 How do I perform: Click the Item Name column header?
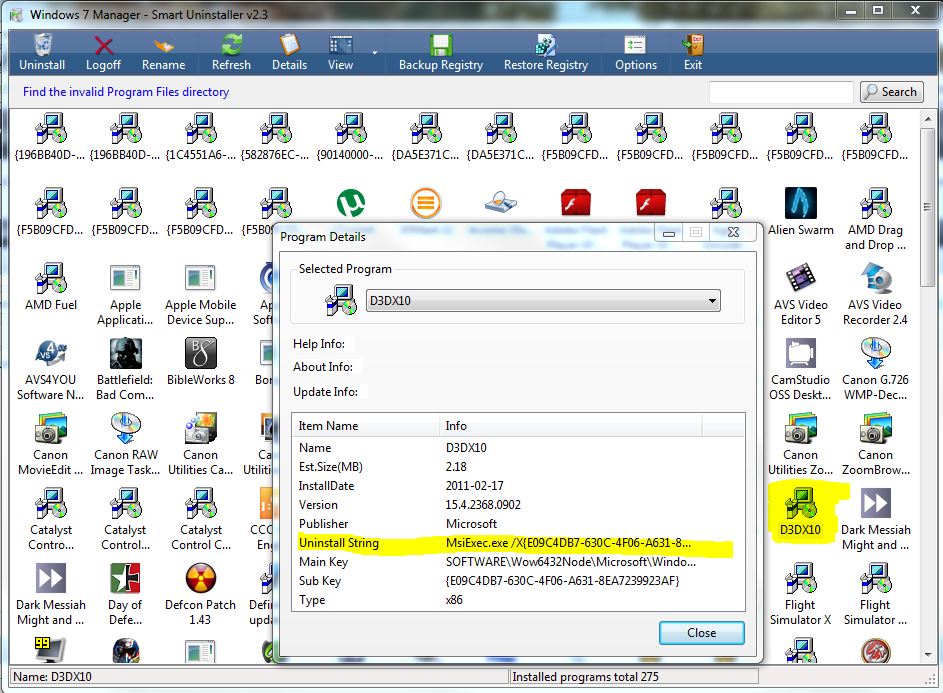pos(366,426)
